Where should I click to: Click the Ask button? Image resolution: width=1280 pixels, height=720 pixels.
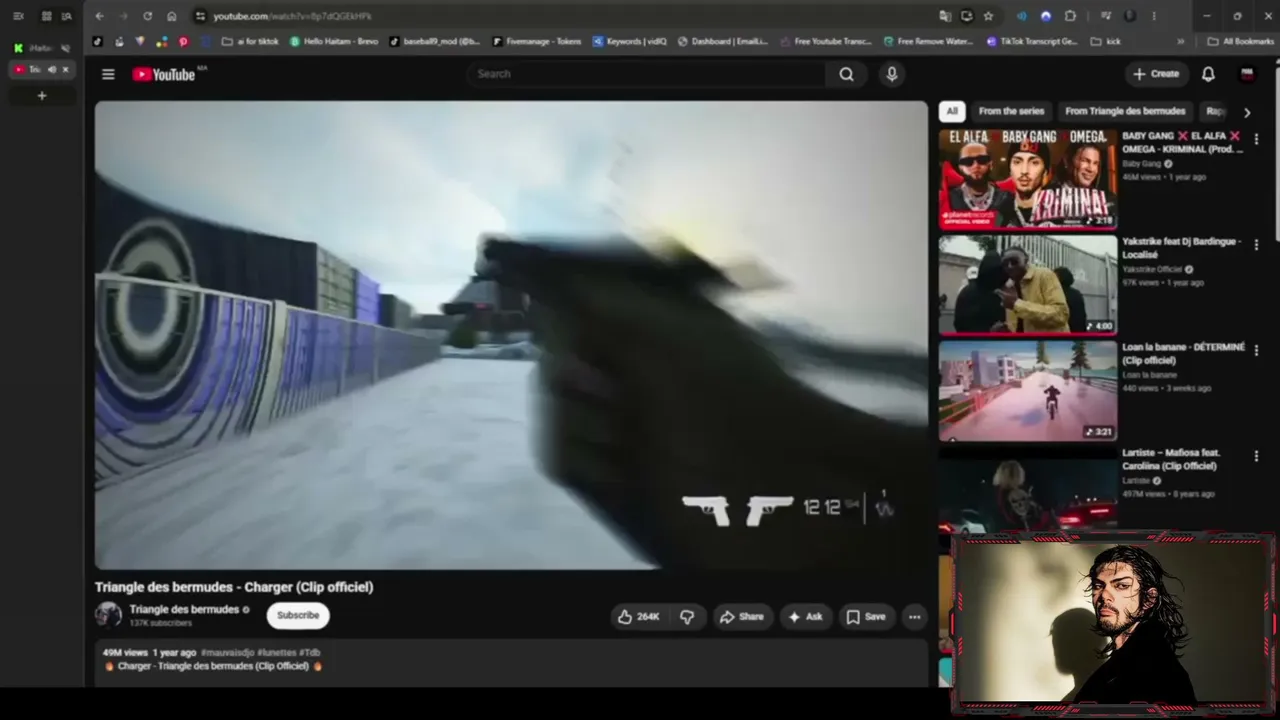pyautogui.click(x=805, y=617)
